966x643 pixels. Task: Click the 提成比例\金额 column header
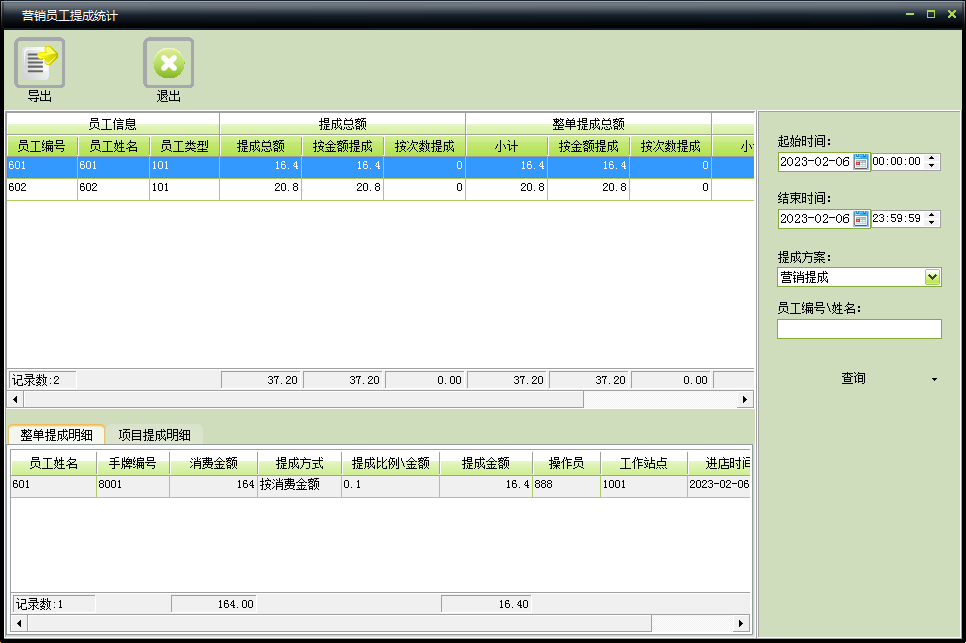(x=391, y=463)
